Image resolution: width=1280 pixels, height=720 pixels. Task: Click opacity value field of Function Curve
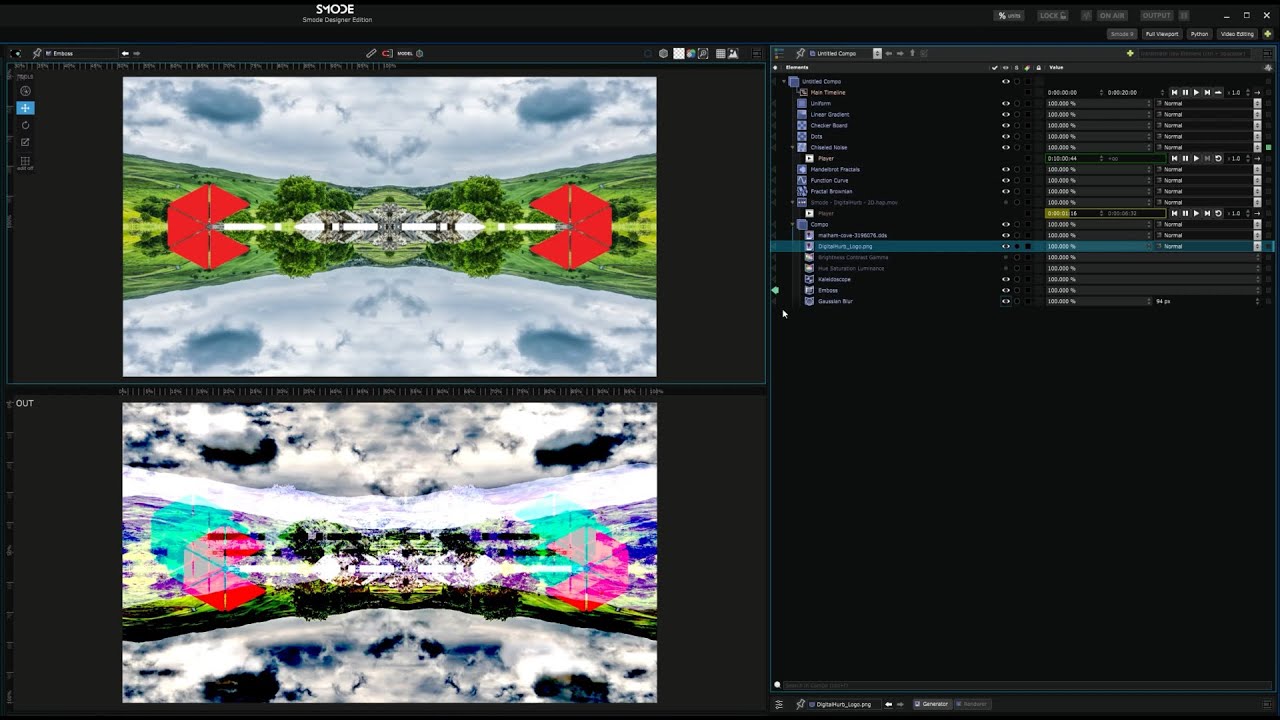click(x=1098, y=180)
